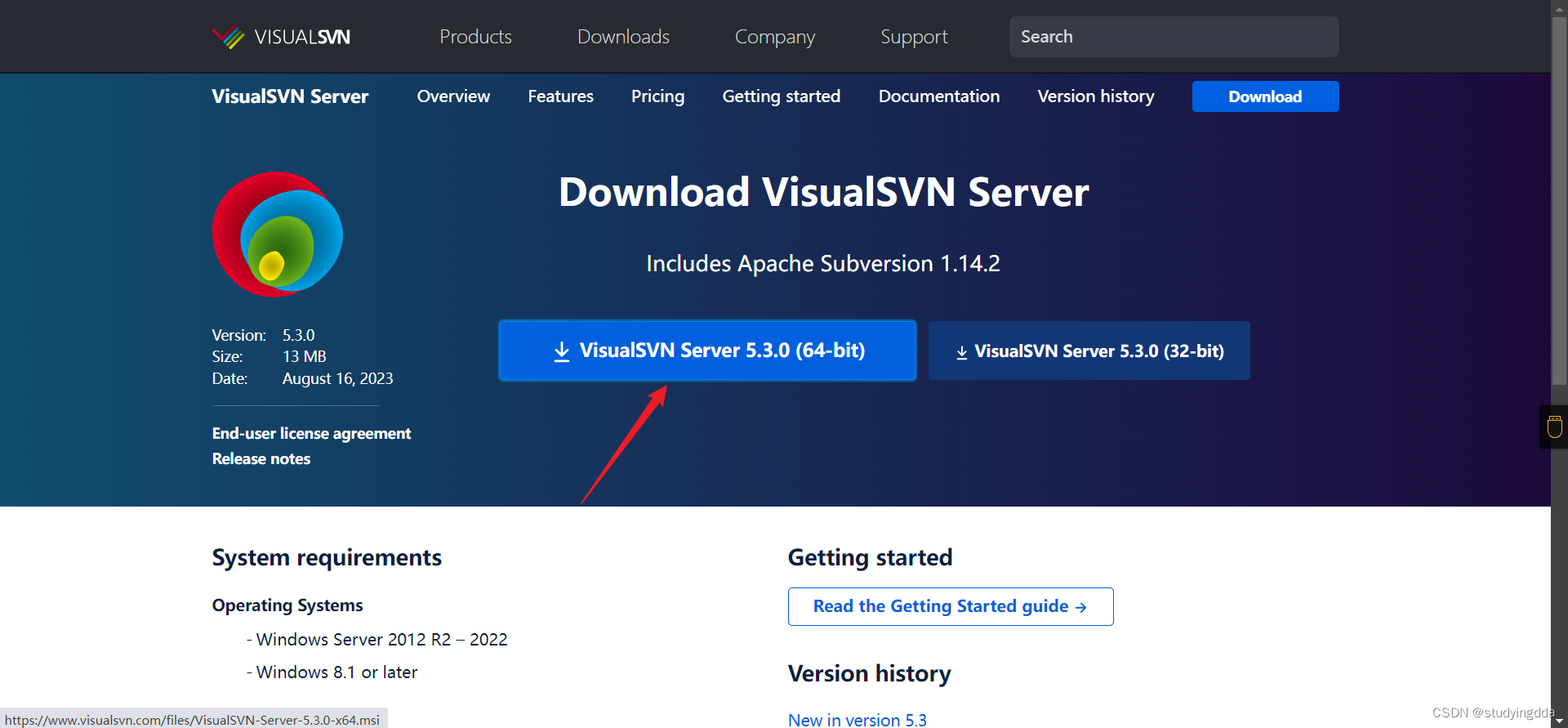Click the blue Download button in navigation
1568x728 pixels.
coord(1265,96)
